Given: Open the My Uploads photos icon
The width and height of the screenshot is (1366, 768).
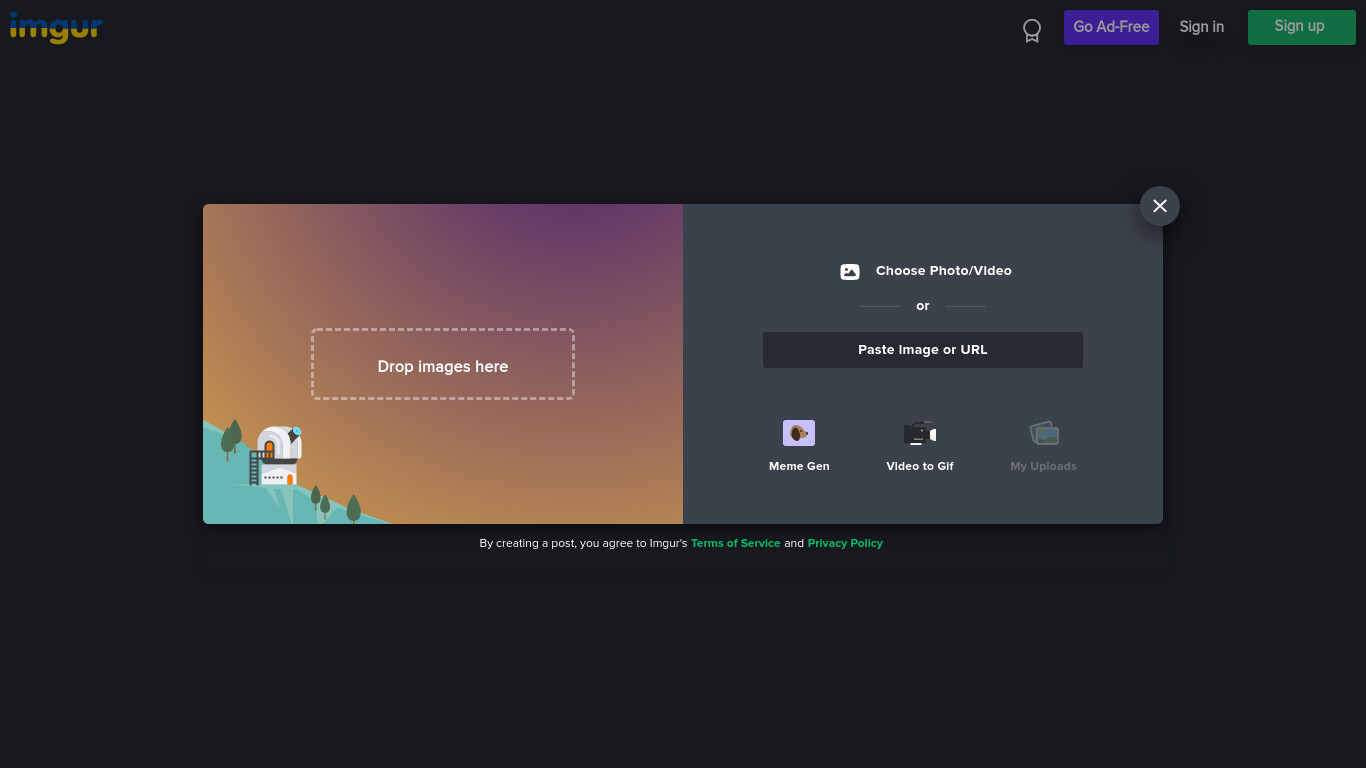Looking at the screenshot, I should (1044, 433).
